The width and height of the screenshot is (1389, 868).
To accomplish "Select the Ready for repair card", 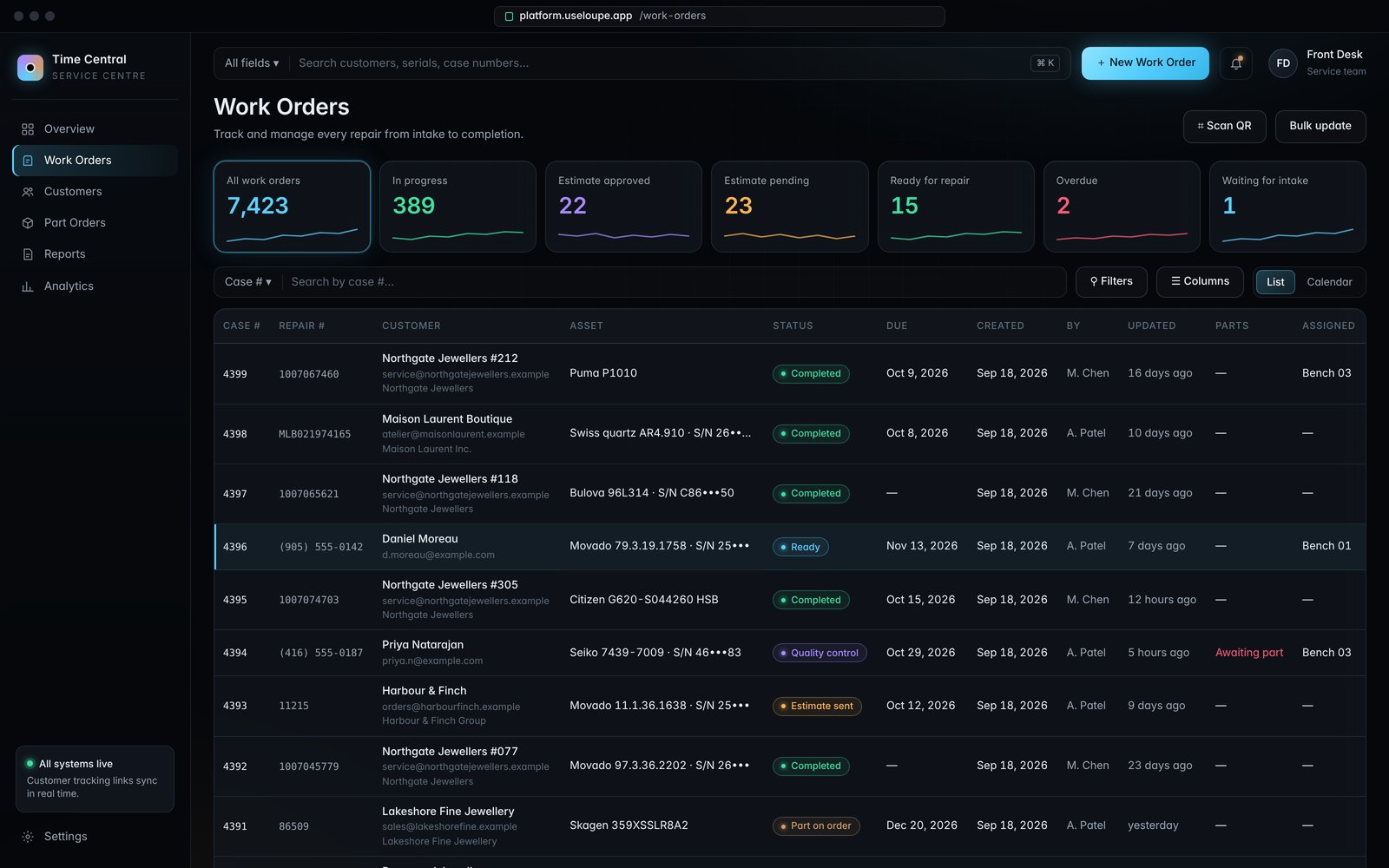I will (x=956, y=207).
